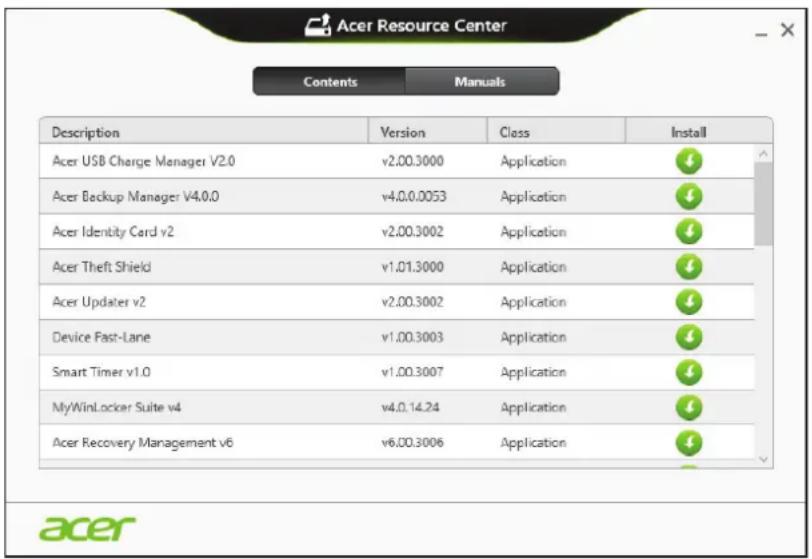Select 'Smart Timer v1.0' description
812x559 pixels.
point(101,372)
